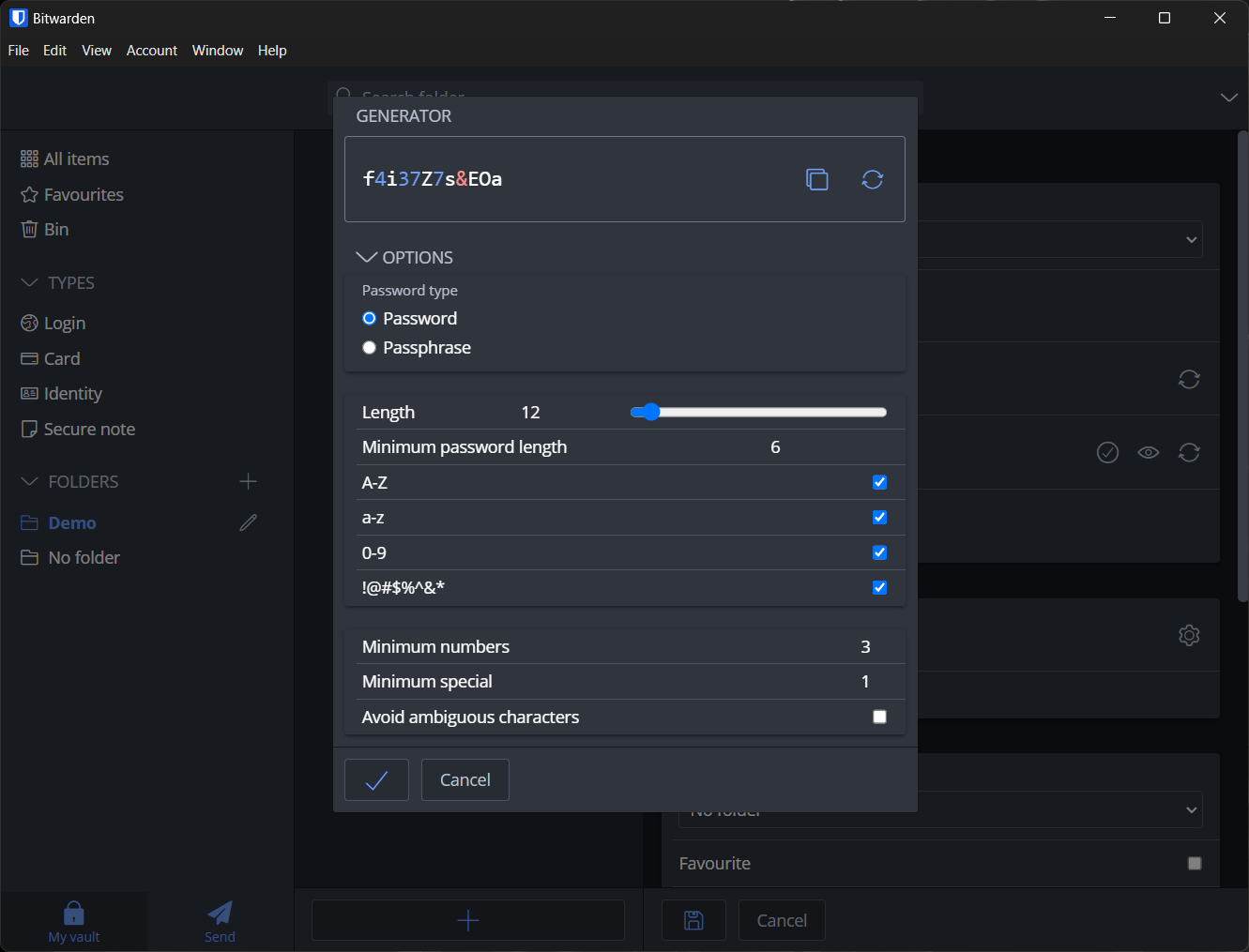Filter by Secure note type
This screenshot has width=1249, height=952.
pyautogui.click(x=78, y=429)
